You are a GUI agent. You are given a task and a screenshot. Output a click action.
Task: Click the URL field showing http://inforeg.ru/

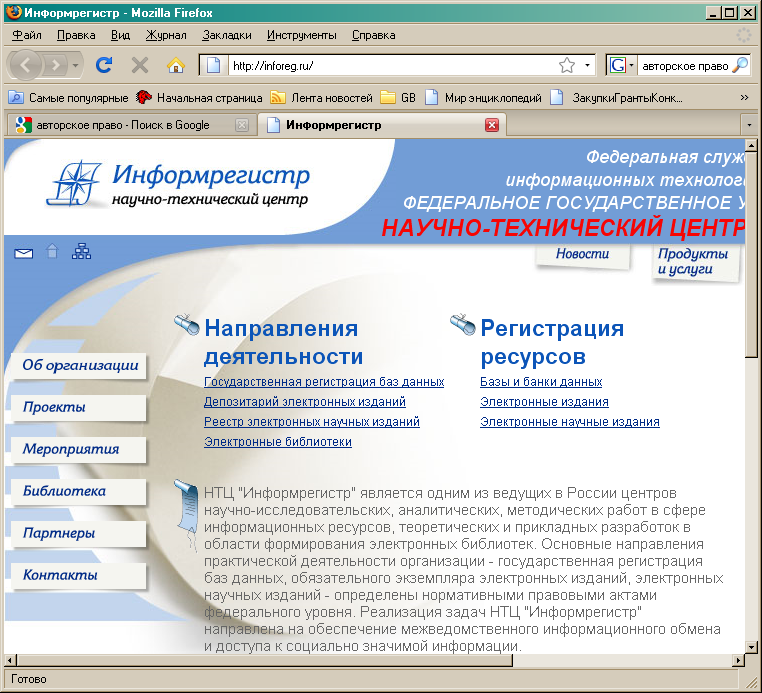point(391,65)
